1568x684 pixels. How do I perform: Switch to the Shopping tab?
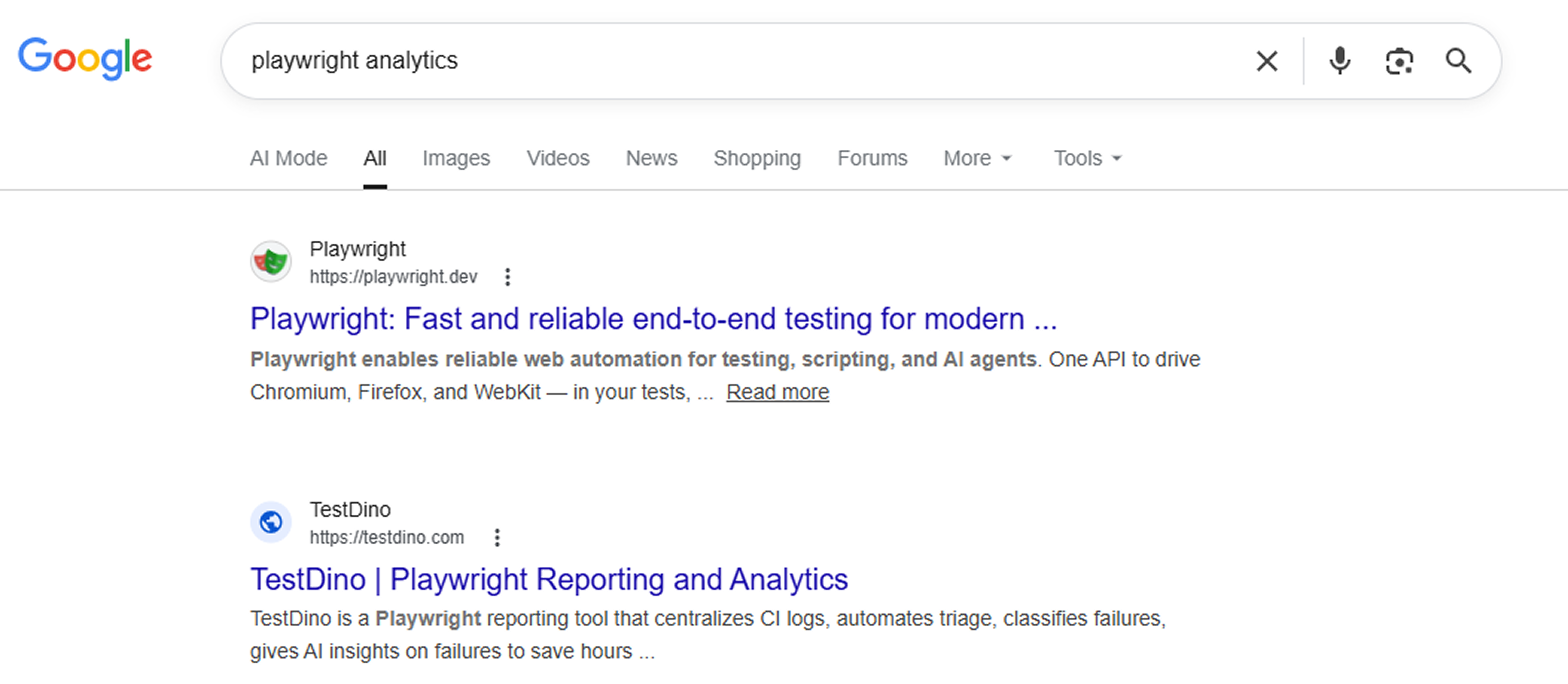pos(757,158)
